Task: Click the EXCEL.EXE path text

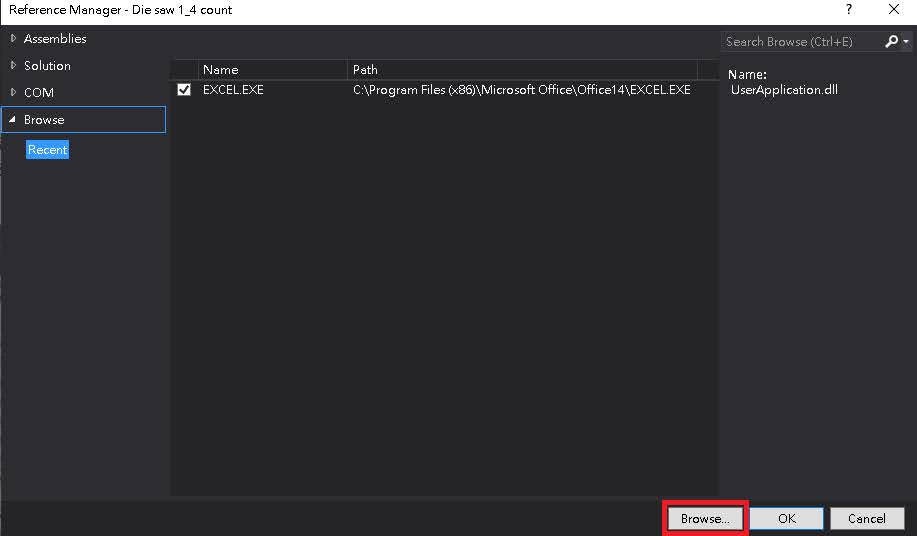Action: click(x=522, y=89)
